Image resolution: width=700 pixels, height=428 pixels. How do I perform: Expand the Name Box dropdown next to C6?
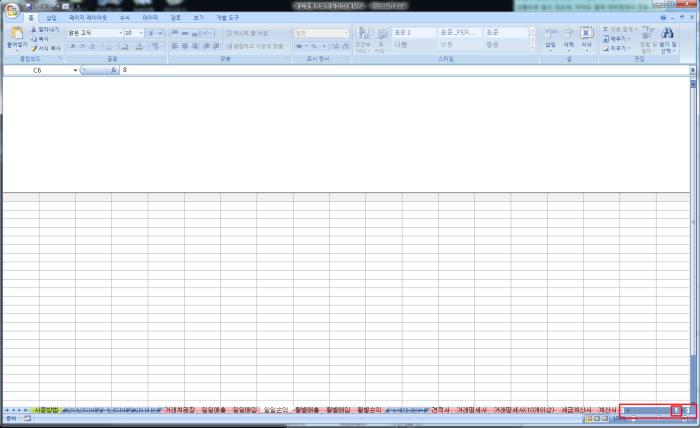point(75,71)
